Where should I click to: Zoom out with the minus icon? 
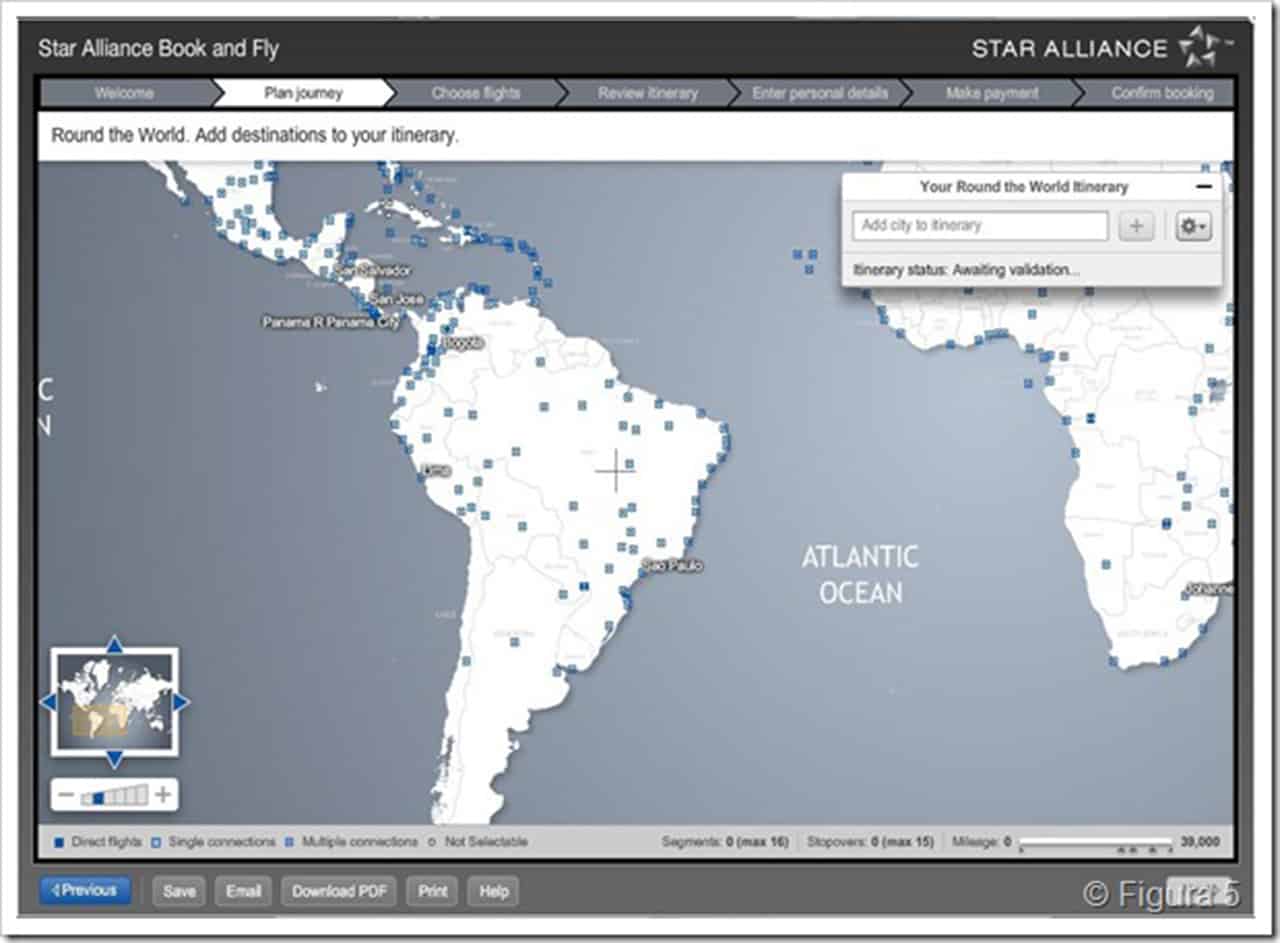(x=67, y=796)
